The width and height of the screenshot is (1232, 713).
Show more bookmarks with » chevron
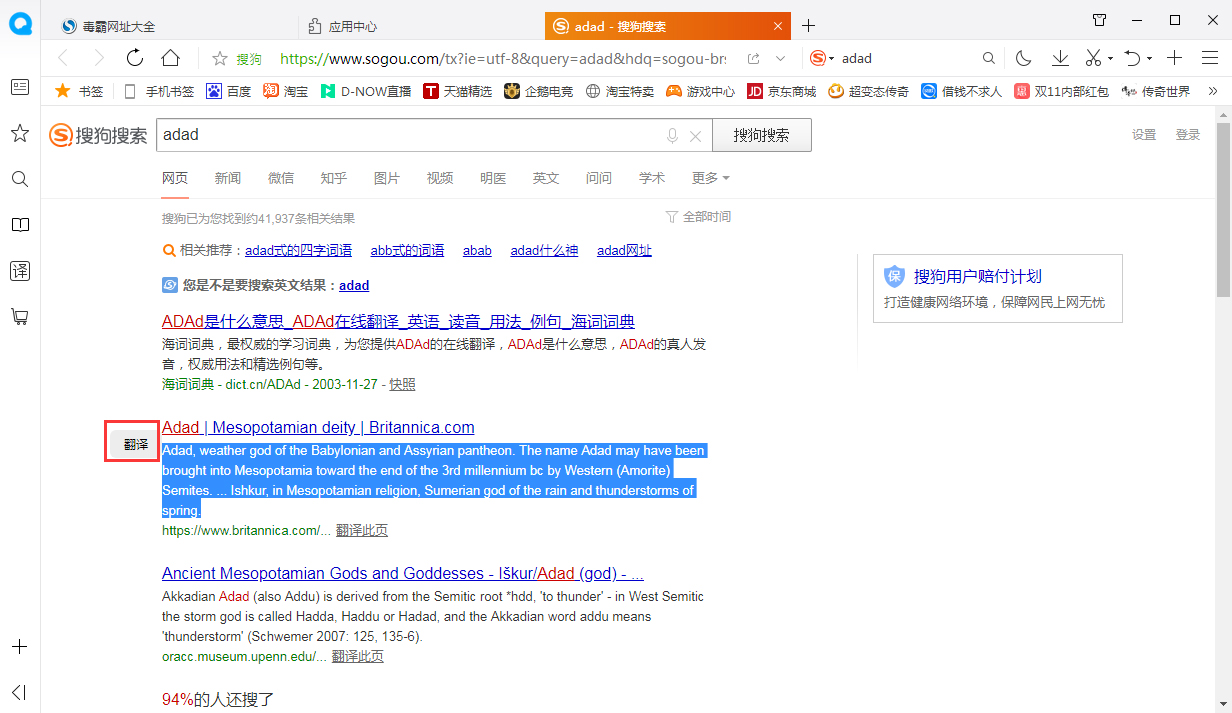1213,91
